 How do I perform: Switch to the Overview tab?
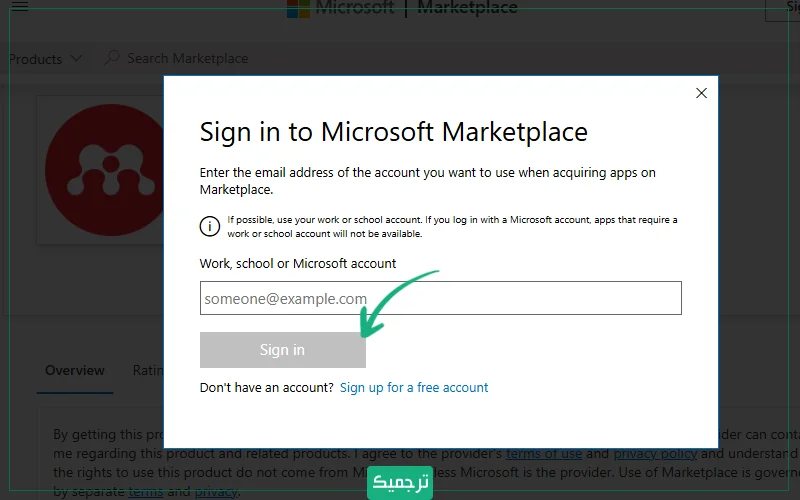pyautogui.click(x=75, y=370)
